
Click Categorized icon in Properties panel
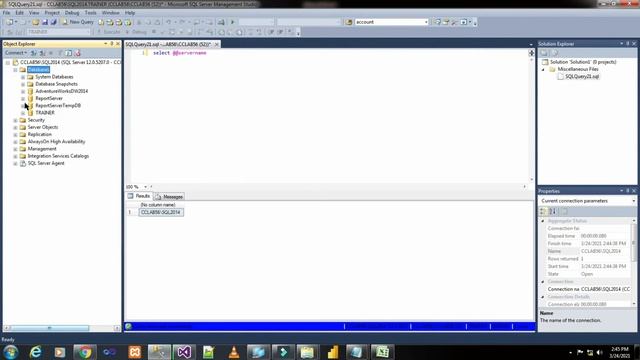click(x=543, y=211)
